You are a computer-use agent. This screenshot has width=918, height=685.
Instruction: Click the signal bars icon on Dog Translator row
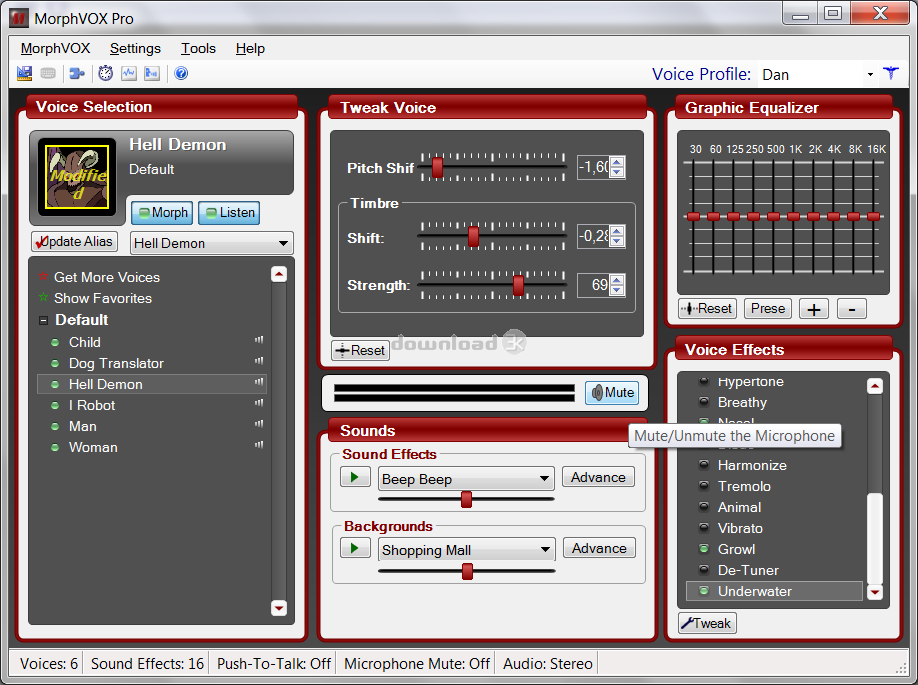[259, 361]
